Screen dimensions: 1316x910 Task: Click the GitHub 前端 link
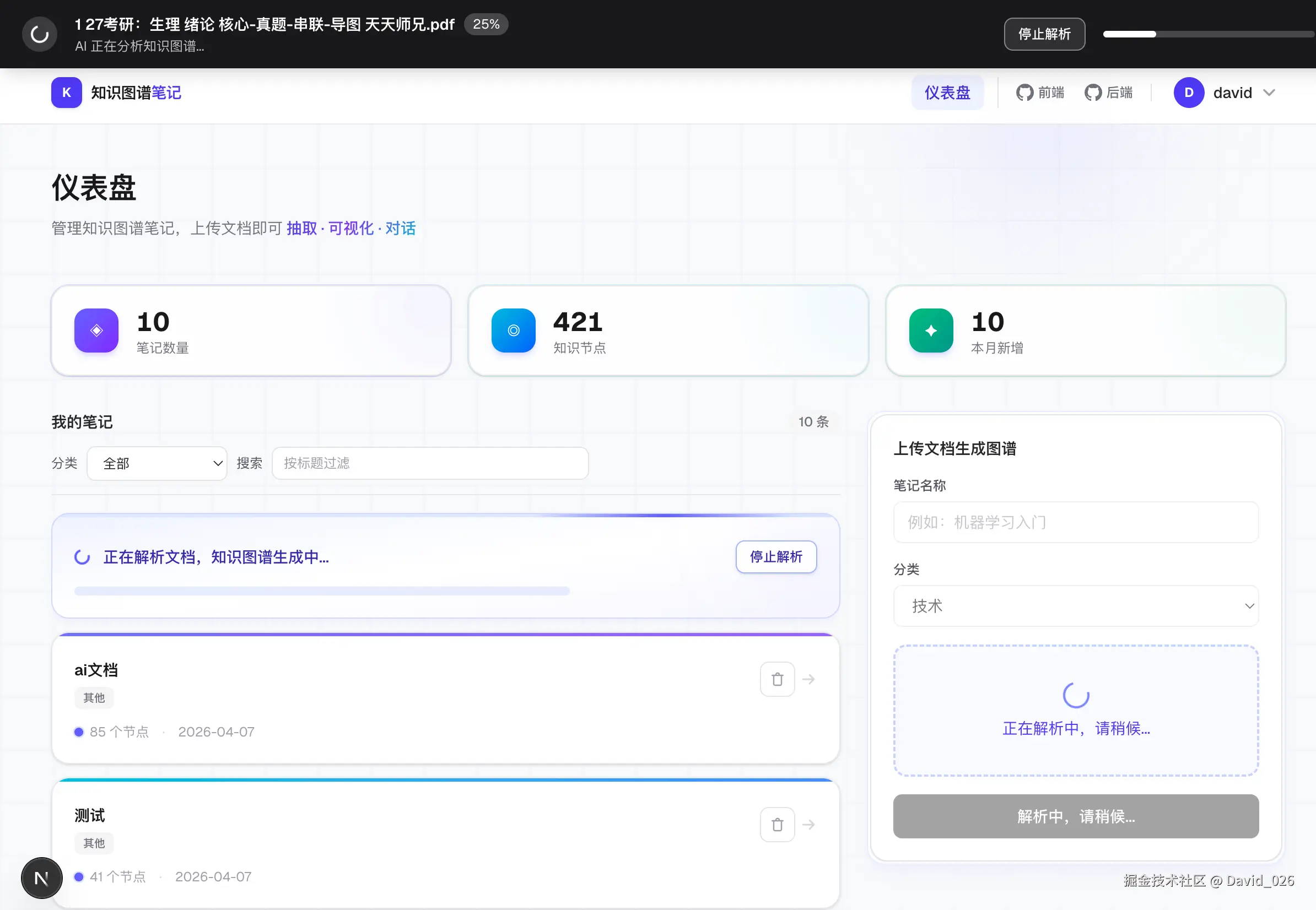(x=1040, y=93)
